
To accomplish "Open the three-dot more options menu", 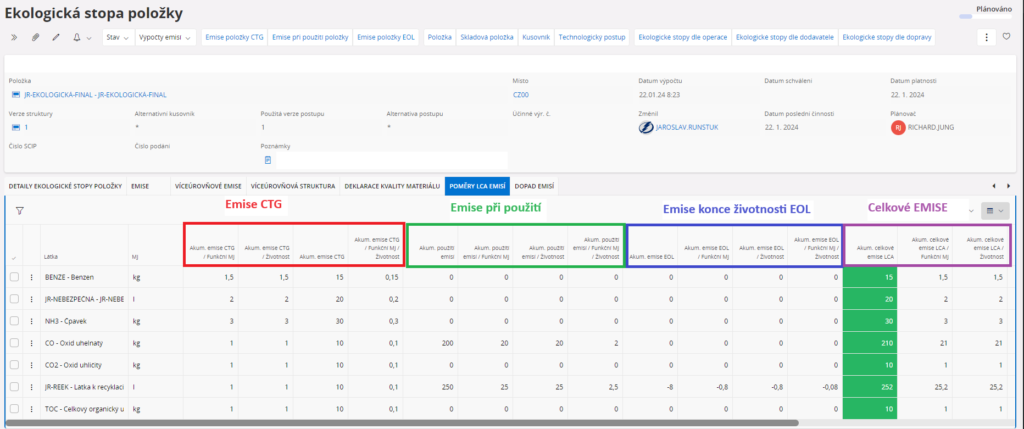I will tap(987, 37).
